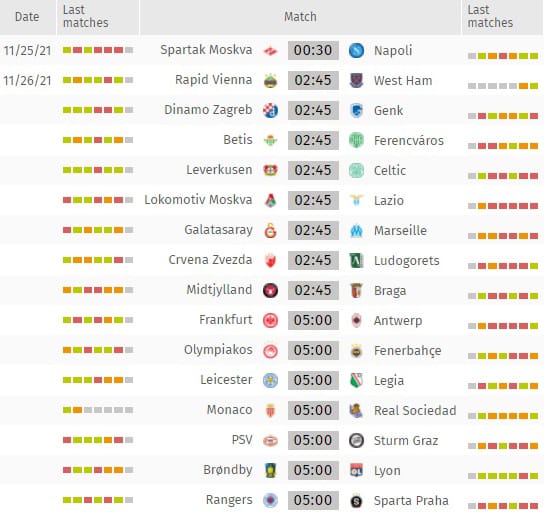Click the Napoli club crest icon
Viewport: 544px width, 523px height.
point(356,50)
